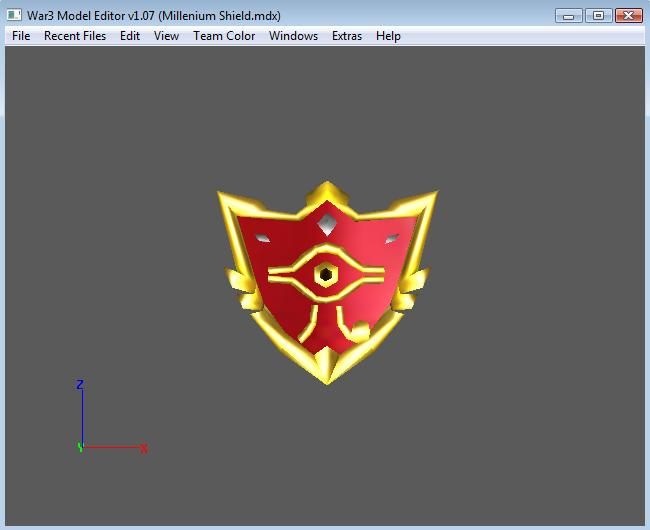Screen dimensions: 650x530
Task: Open the Edit menu
Action: point(130,36)
